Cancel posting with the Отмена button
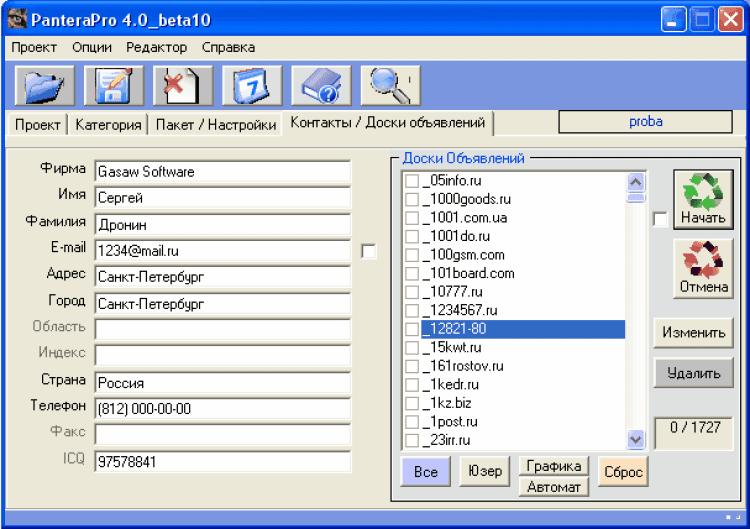Viewport: 750px width, 529px height. point(703,269)
